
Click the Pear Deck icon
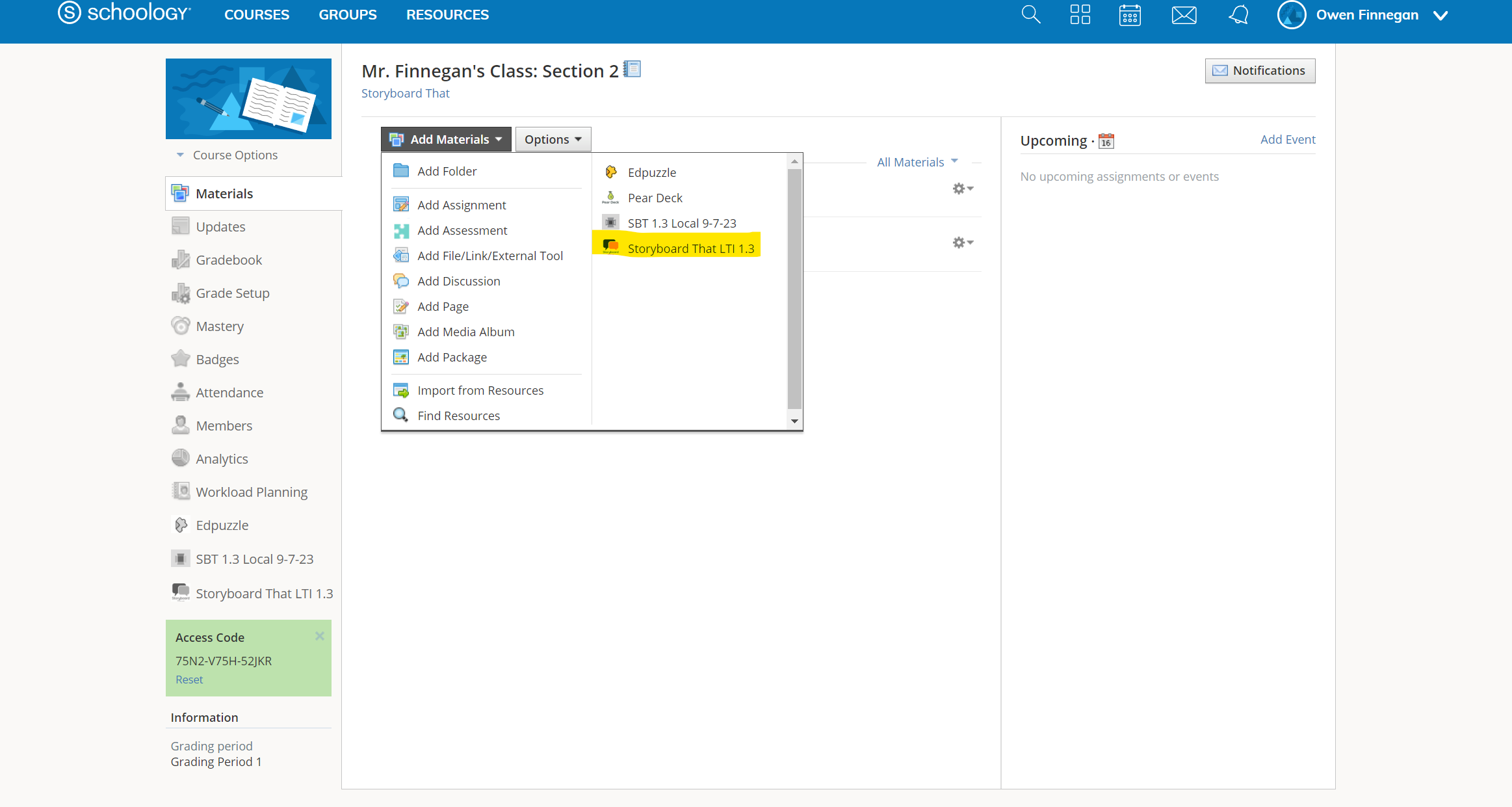610,197
